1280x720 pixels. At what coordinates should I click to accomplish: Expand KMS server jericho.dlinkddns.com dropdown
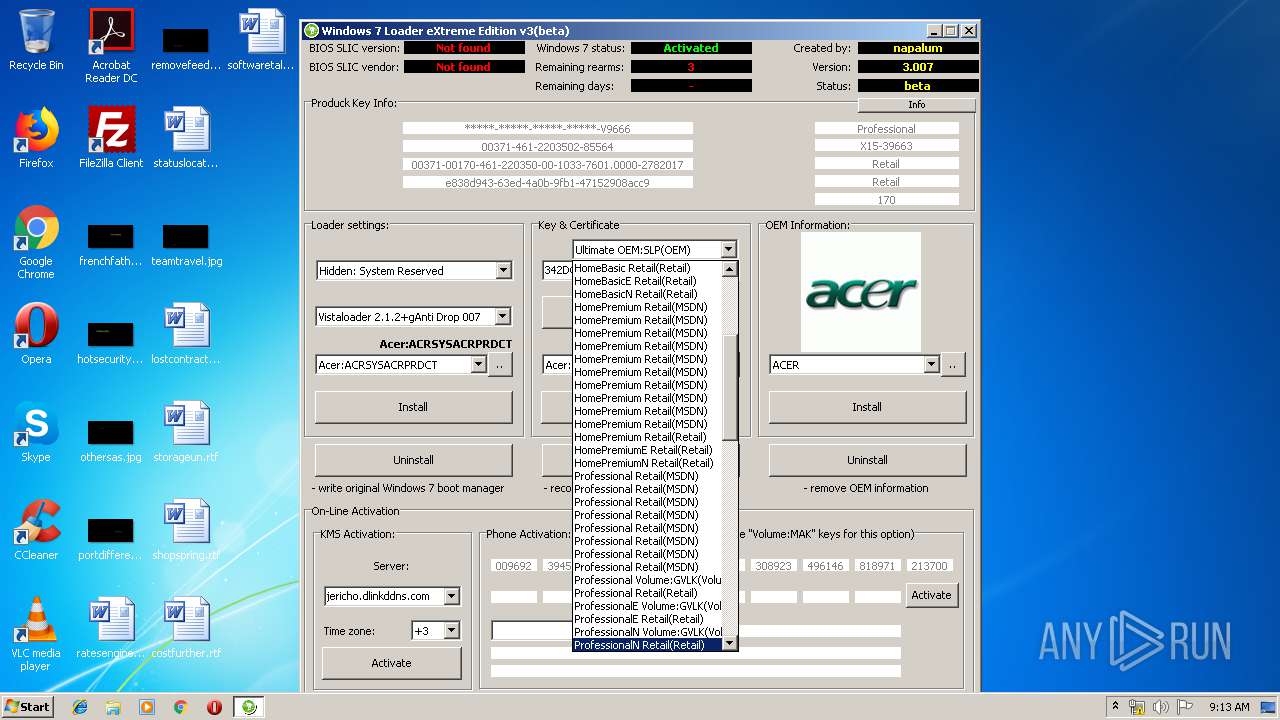click(451, 596)
